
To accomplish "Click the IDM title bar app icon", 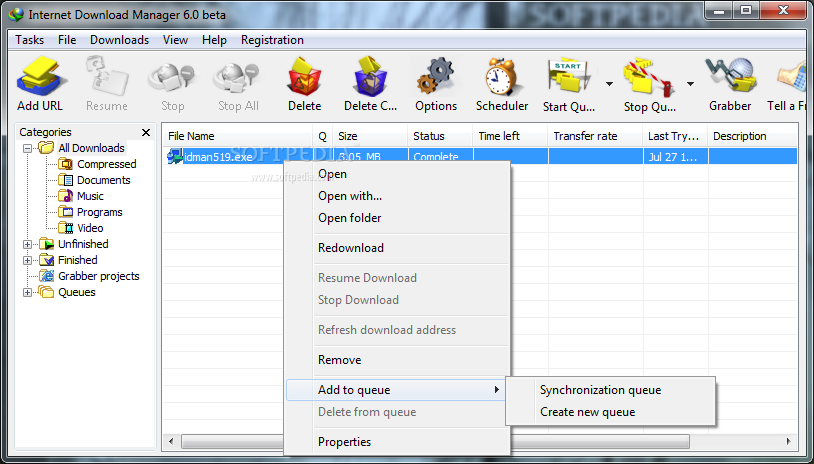I will pos(16,15).
